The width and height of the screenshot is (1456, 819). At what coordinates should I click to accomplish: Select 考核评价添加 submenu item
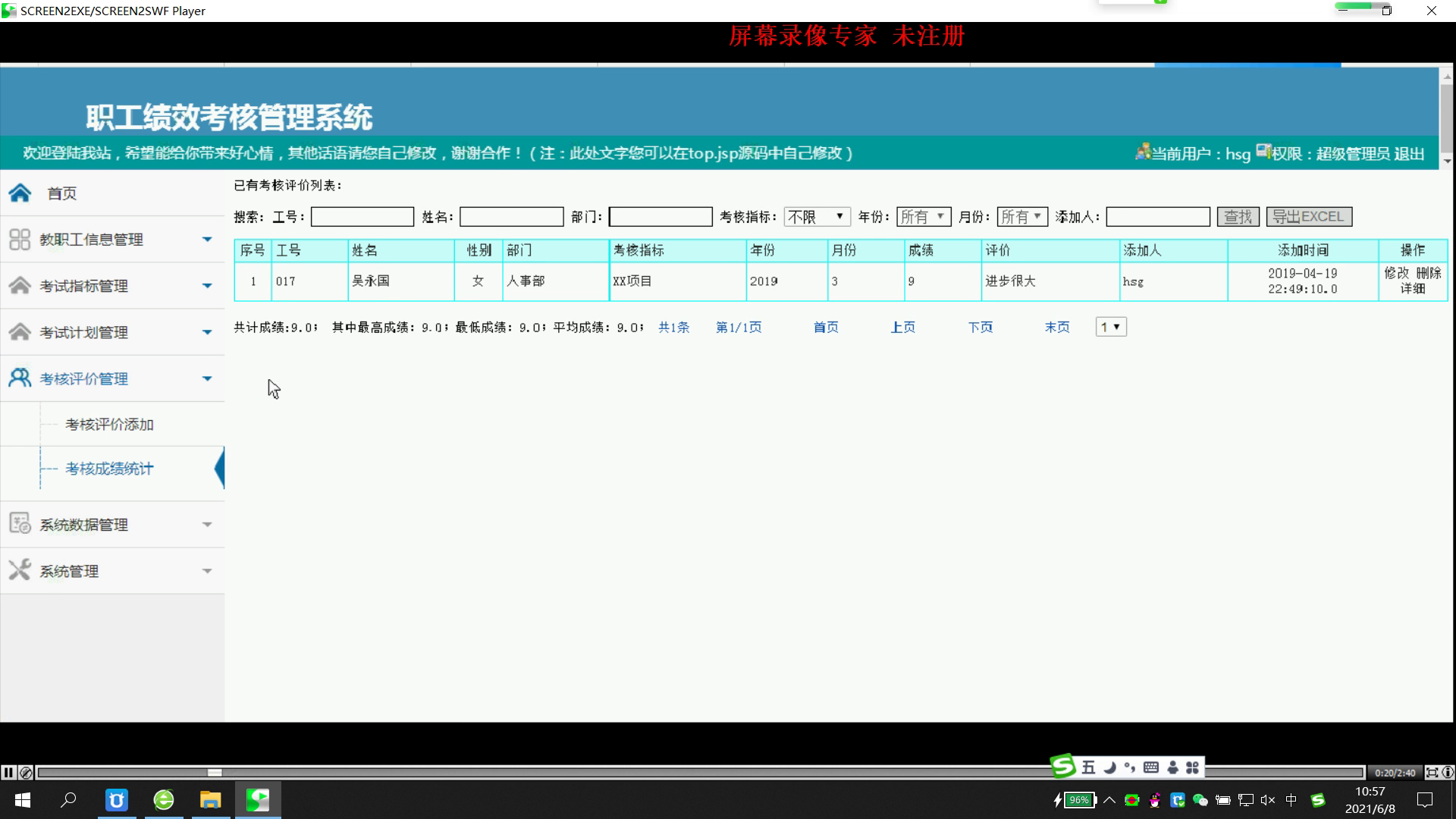(x=109, y=425)
